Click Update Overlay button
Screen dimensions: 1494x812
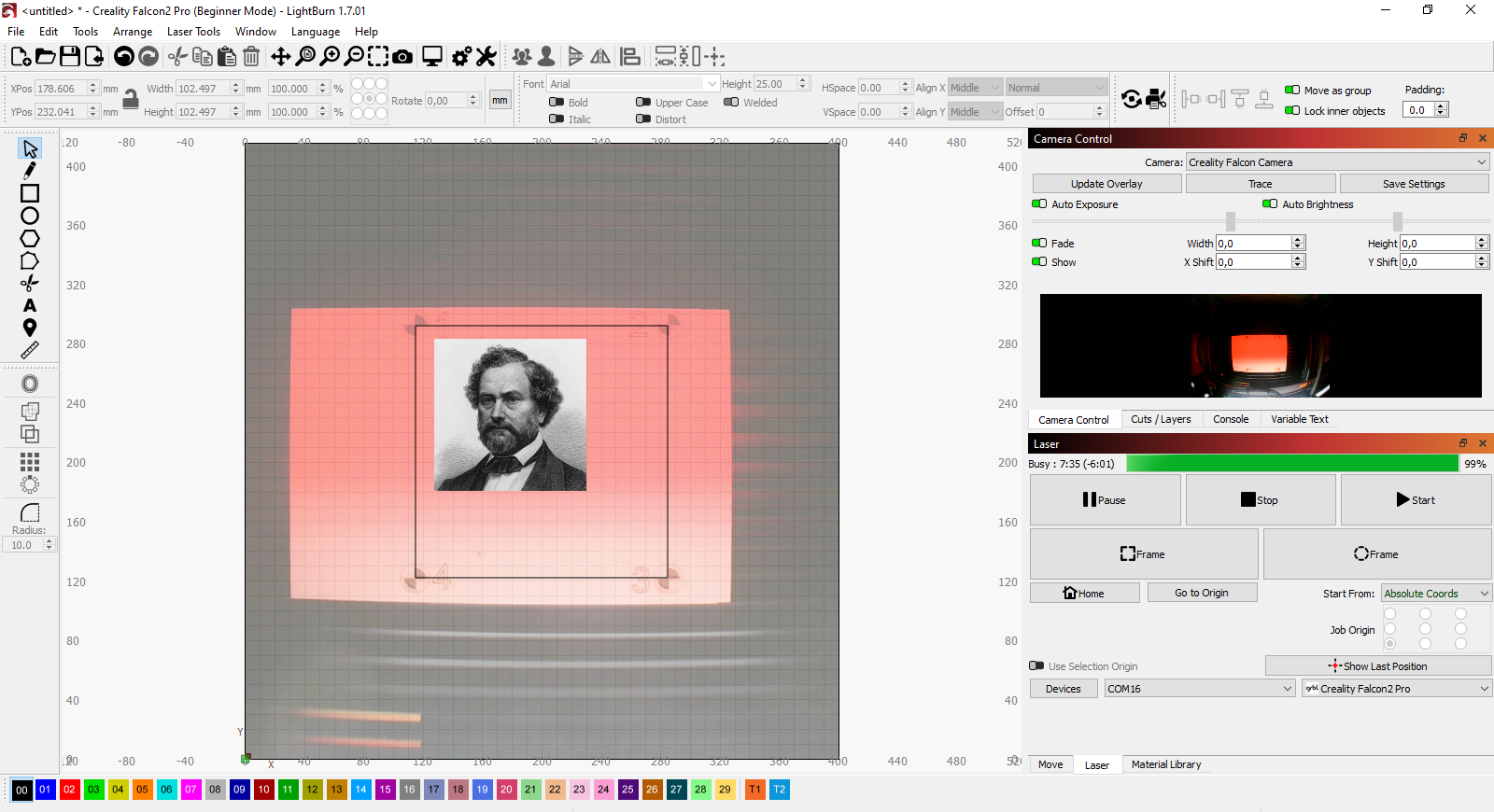(x=1106, y=184)
